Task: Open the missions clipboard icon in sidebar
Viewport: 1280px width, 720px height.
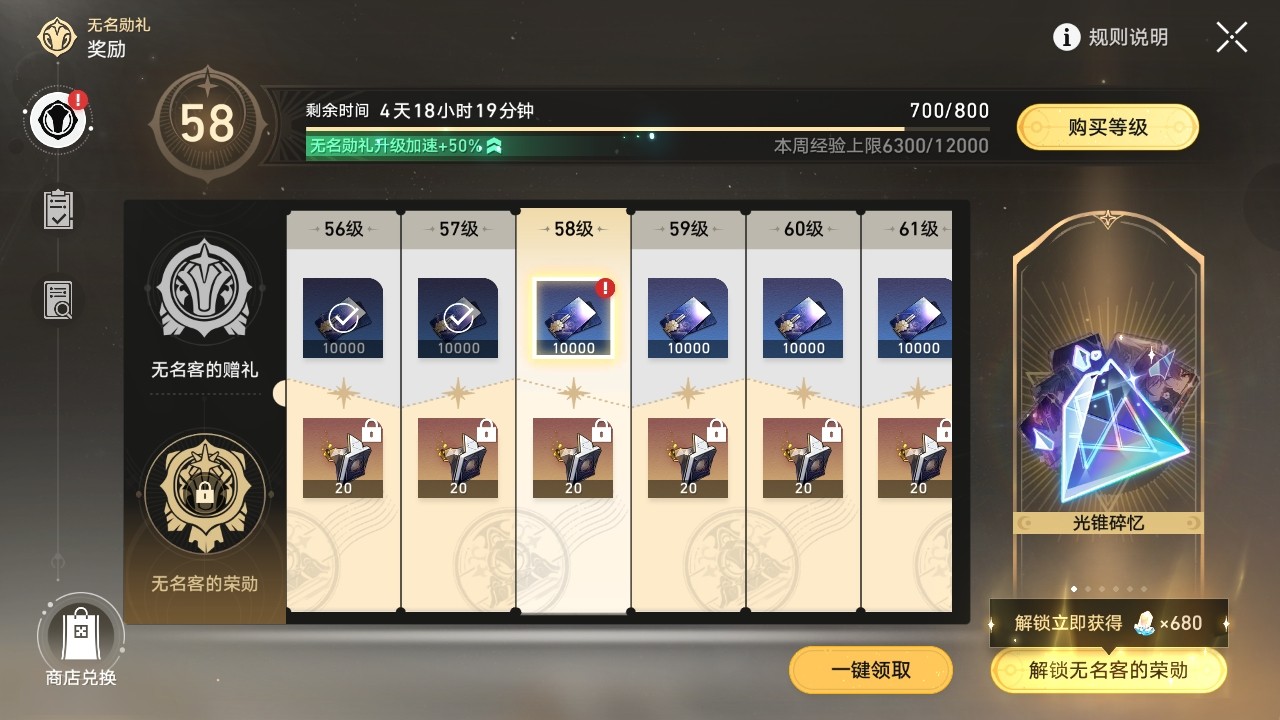Action: (x=58, y=209)
